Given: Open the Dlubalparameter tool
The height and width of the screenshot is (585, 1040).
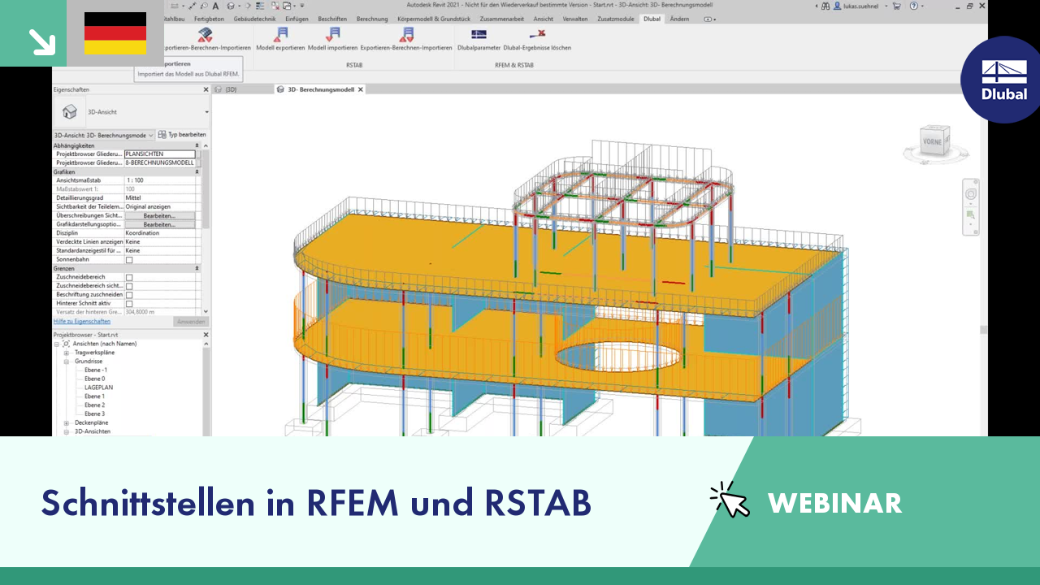Looking at the screenshot, I should click(479, 34).
